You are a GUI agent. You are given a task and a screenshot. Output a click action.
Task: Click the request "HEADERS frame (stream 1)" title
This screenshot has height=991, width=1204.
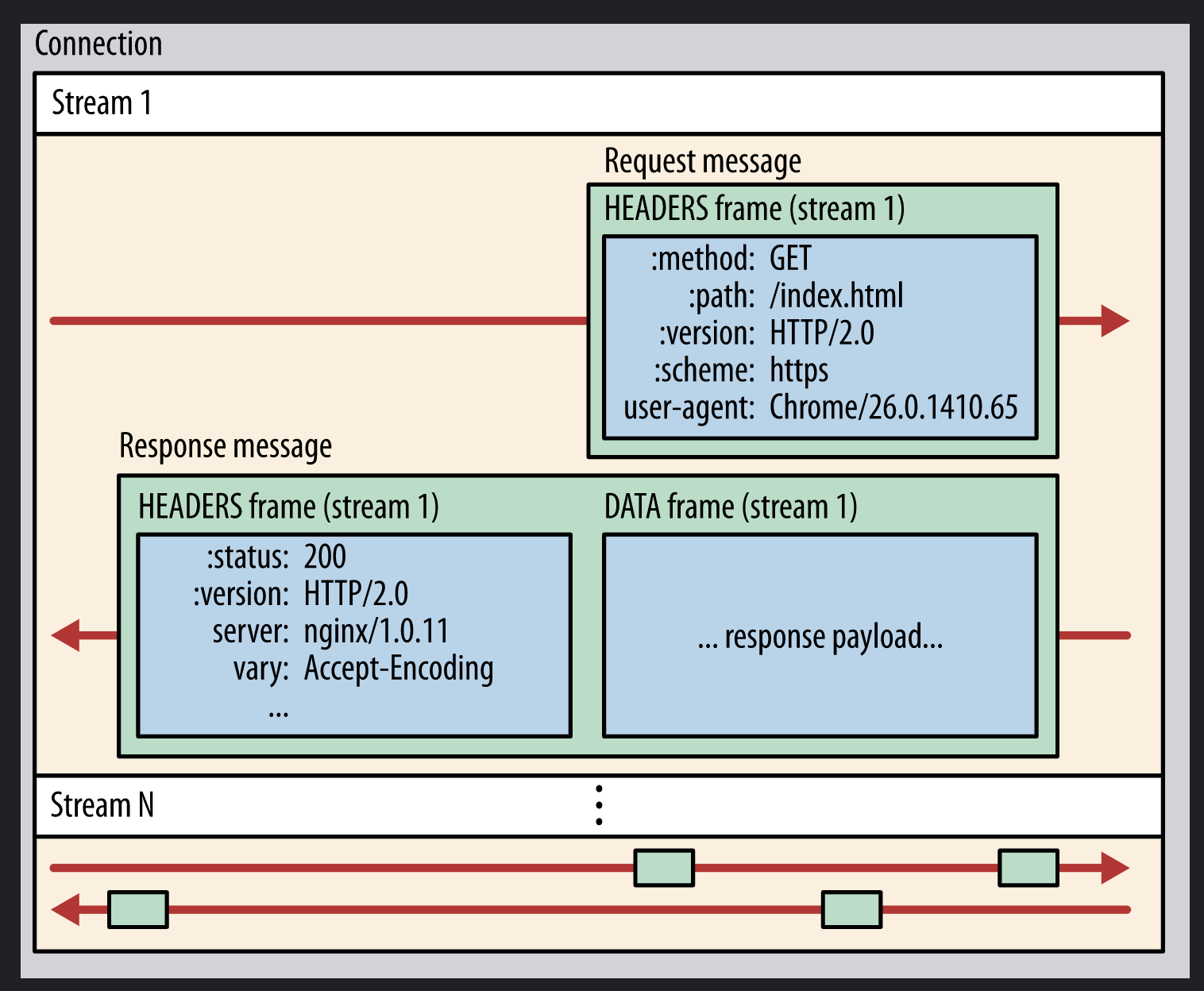754,209
